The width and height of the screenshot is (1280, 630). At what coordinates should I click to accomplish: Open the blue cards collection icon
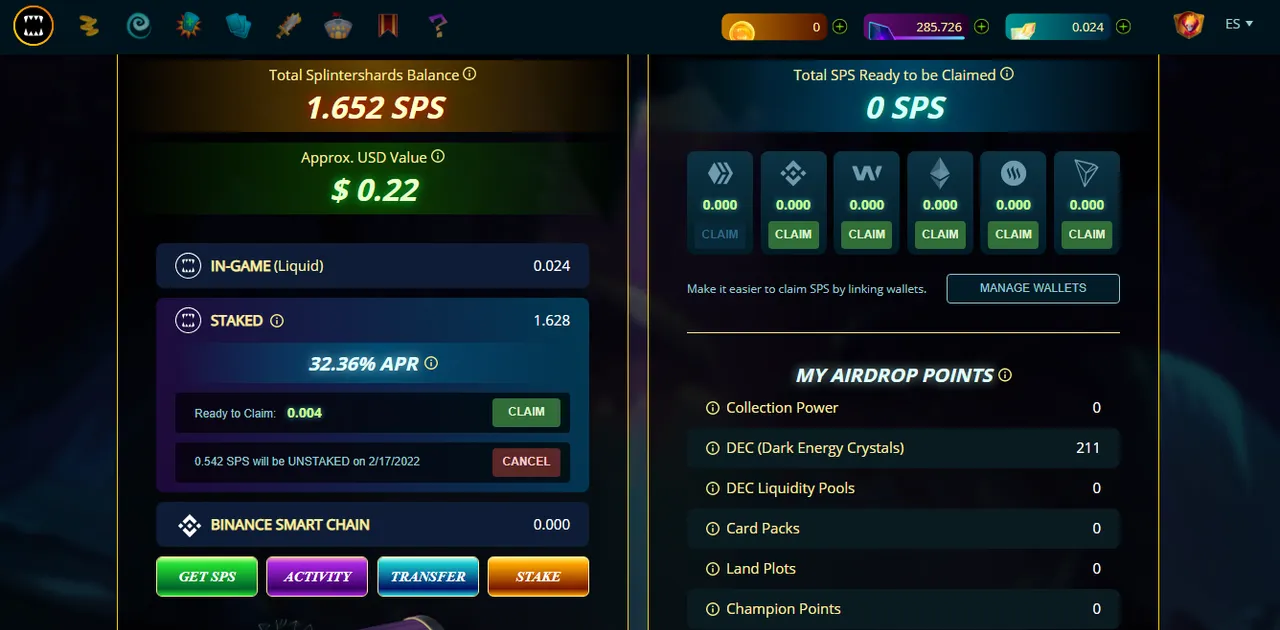click(x=238, y=26)
